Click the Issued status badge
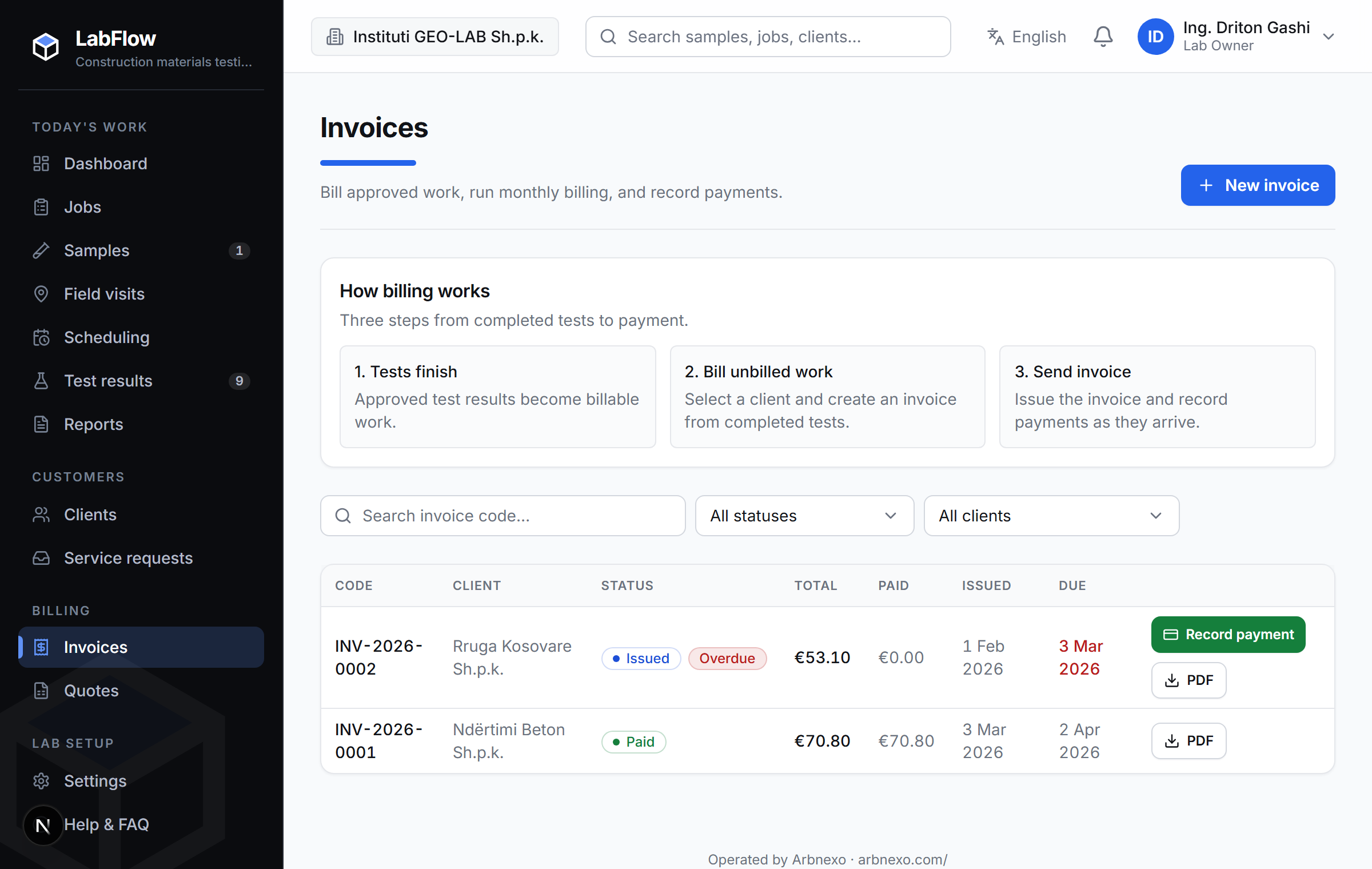Screen dimensions: 1372x869 point(641,659)
